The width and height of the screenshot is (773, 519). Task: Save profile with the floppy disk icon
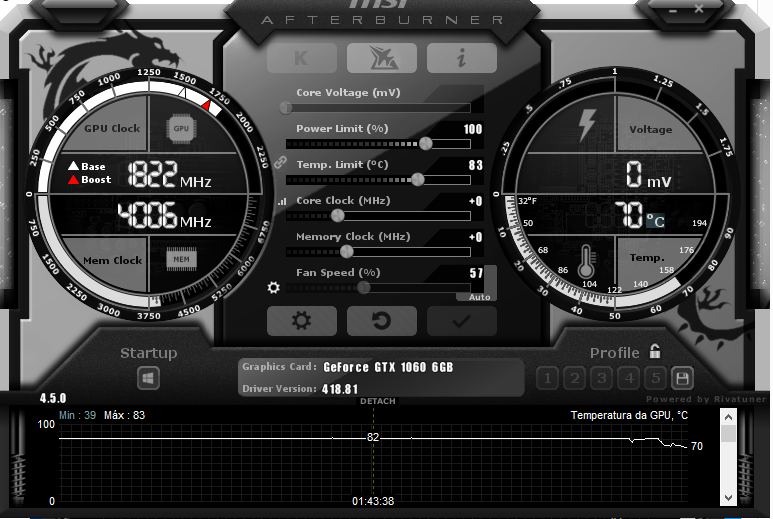(682, 379)
